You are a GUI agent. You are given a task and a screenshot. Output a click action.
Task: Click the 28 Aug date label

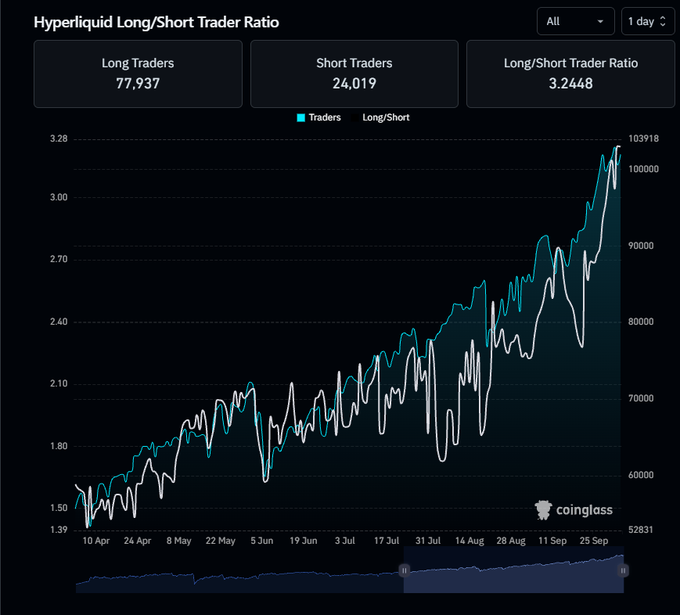click(x=511, y=541)
